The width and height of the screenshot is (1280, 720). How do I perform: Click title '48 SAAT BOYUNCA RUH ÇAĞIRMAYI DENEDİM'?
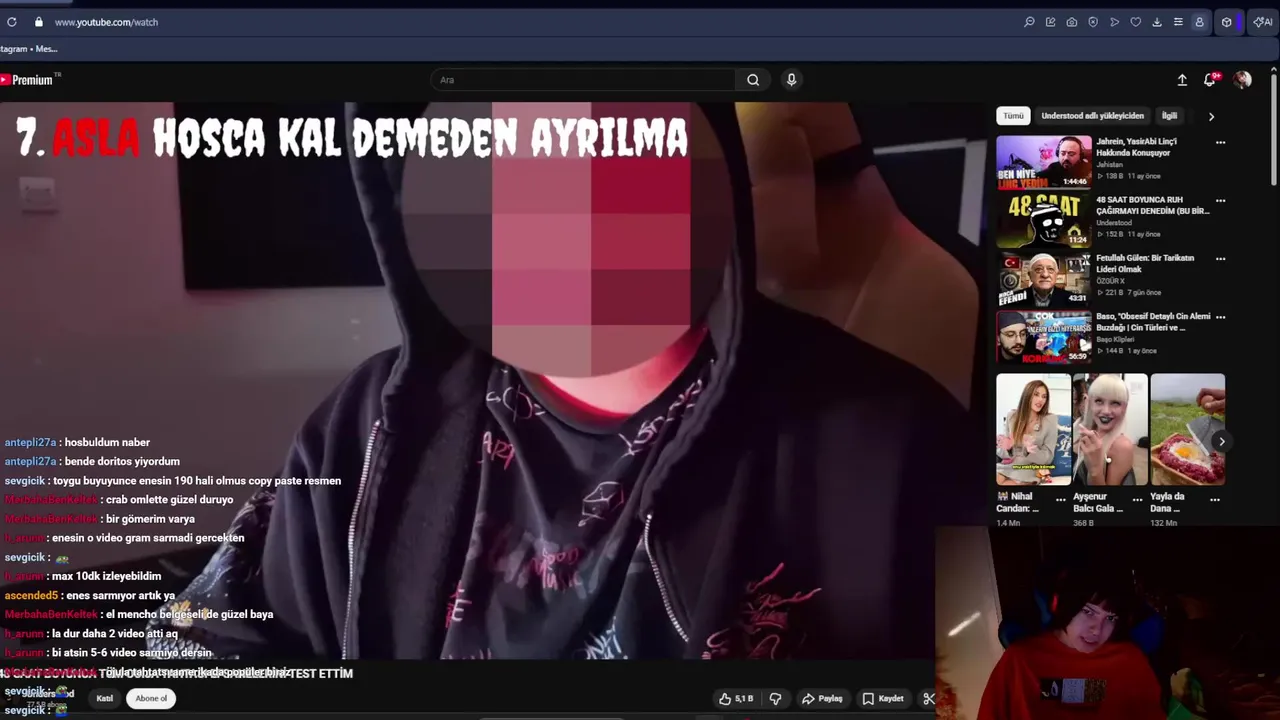coord(1152,205)
